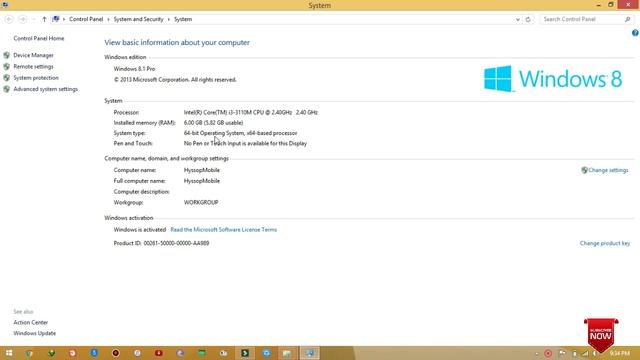This screenshot has height=360, width=640.
Task: Open Chrome from the taskbar
Action: (x=29, y=353)
